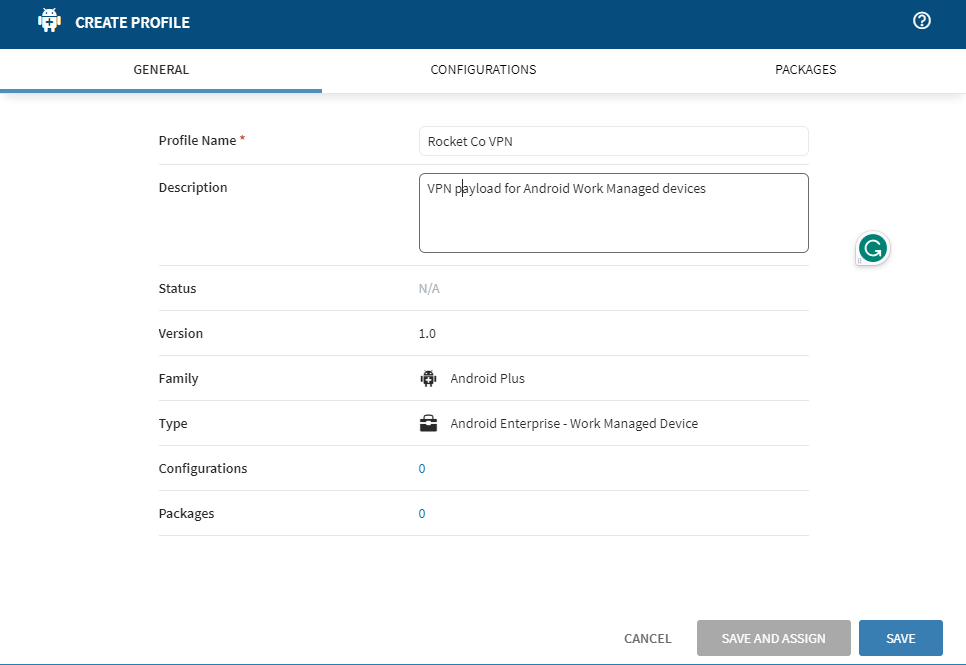
Task: Click the Android profile icon in header
Action: coord(49,21)
